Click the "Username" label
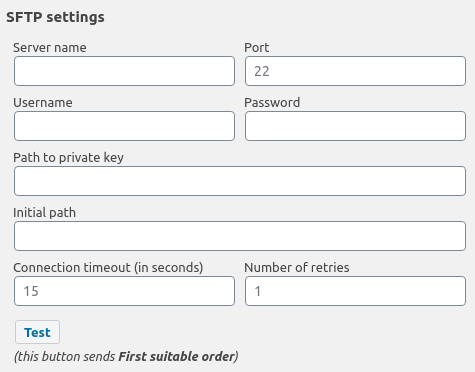 (x=43, y=103)
